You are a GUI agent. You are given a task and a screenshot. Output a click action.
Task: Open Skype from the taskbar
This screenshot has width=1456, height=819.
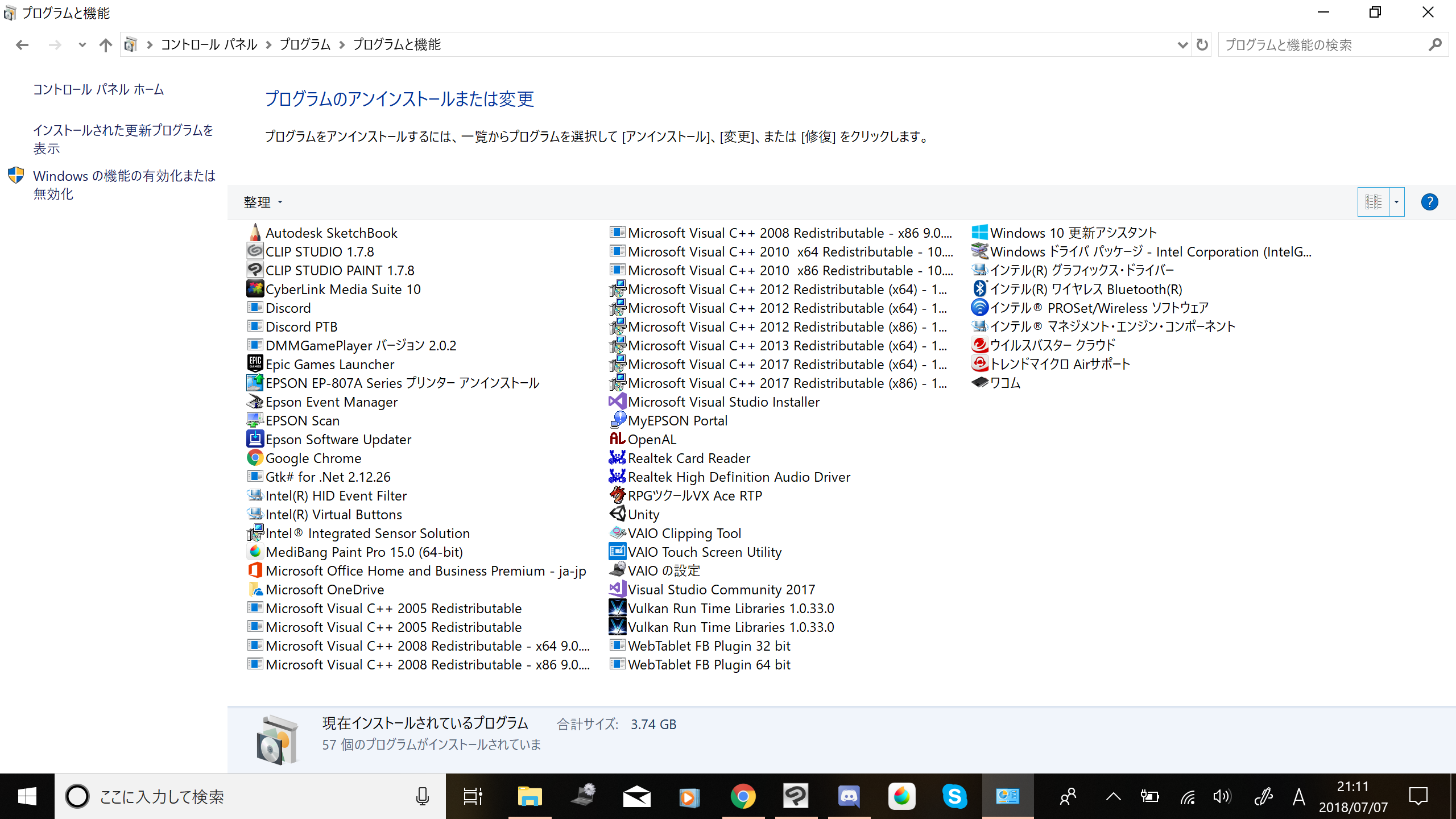[x=954, y=796]
